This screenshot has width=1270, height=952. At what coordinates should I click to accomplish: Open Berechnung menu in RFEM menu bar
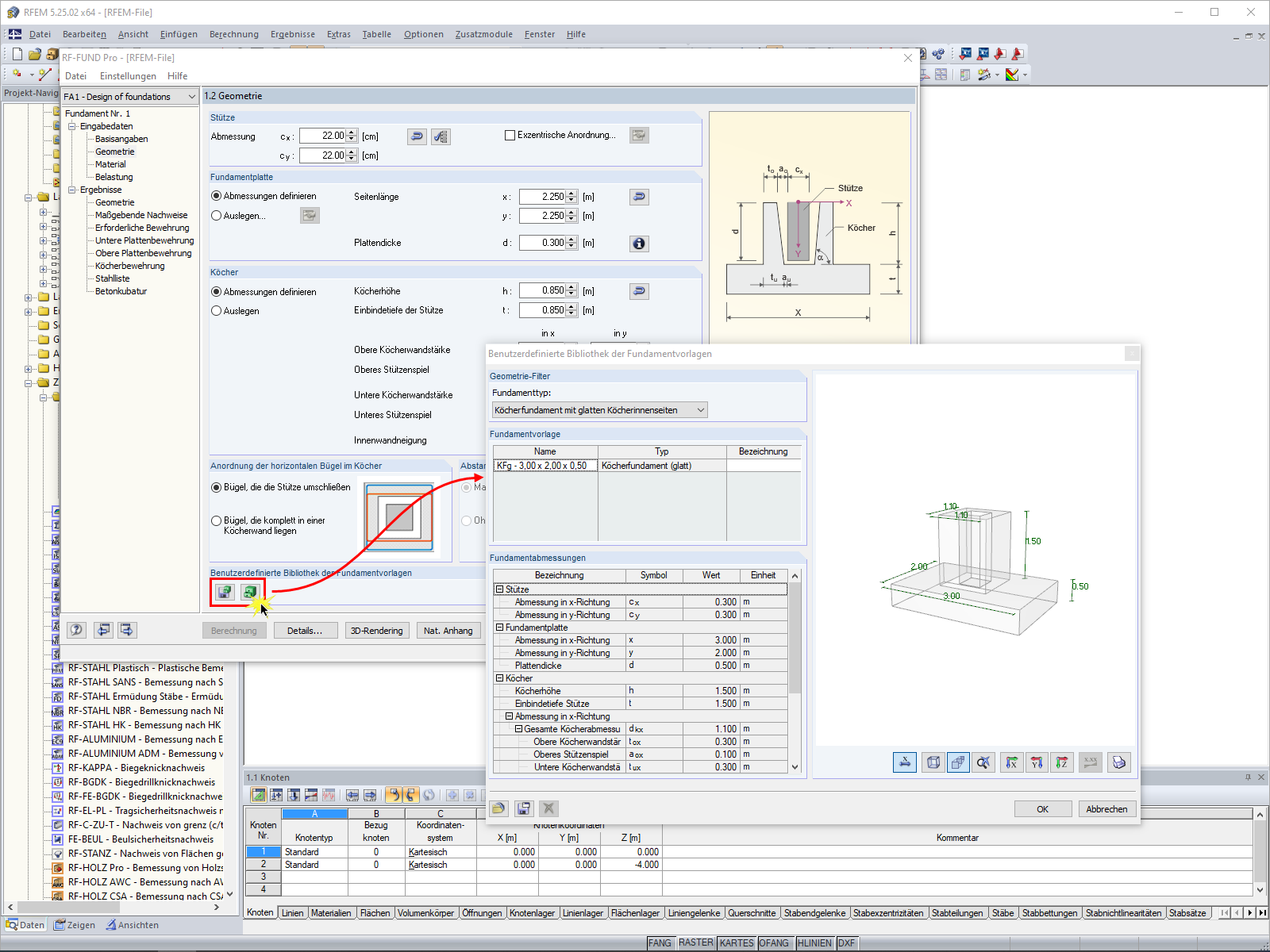coord(234,34)
